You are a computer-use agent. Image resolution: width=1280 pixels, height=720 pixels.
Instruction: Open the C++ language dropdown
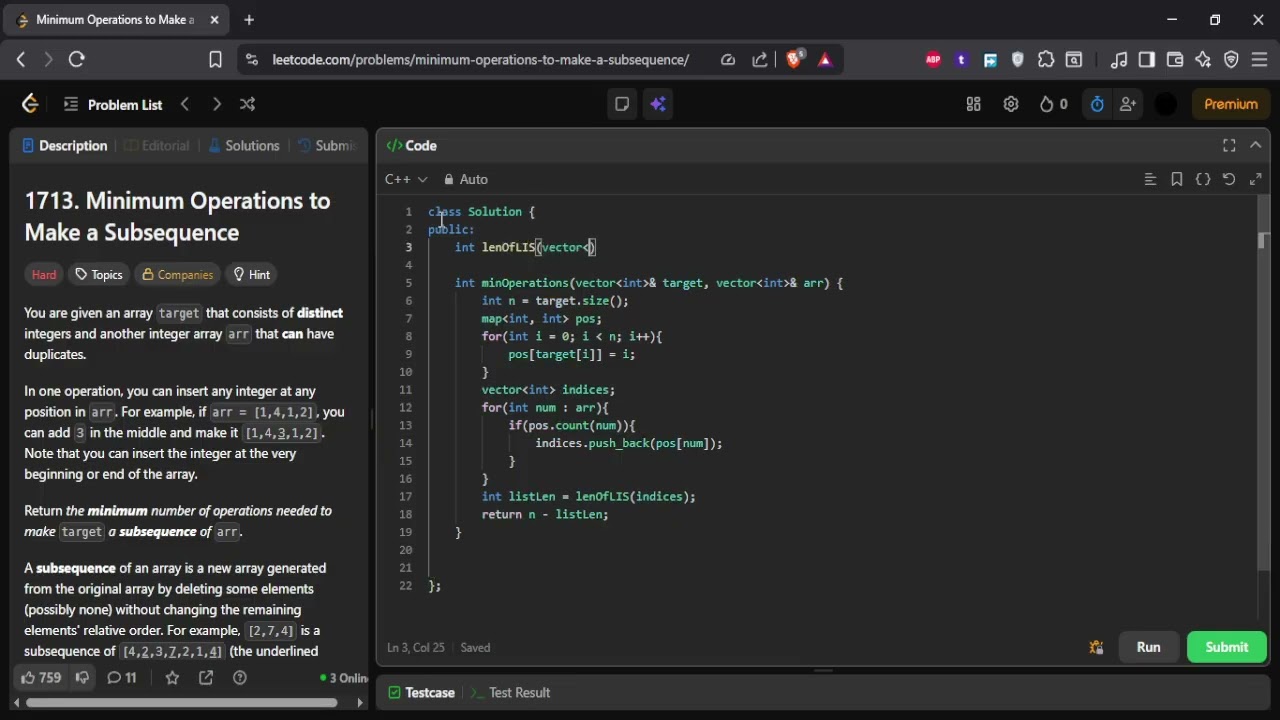[x=406, y=179]
